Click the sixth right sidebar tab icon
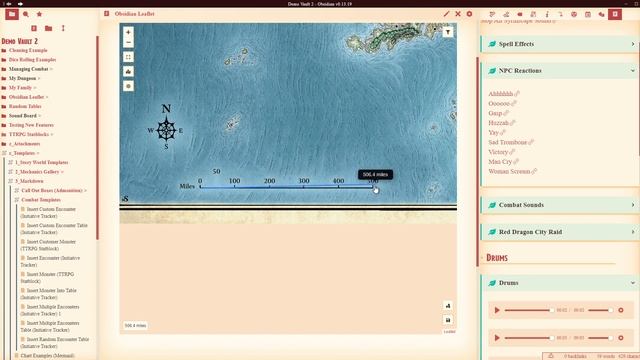The height and width of the screenshot is (360, 640). point(560,14)
